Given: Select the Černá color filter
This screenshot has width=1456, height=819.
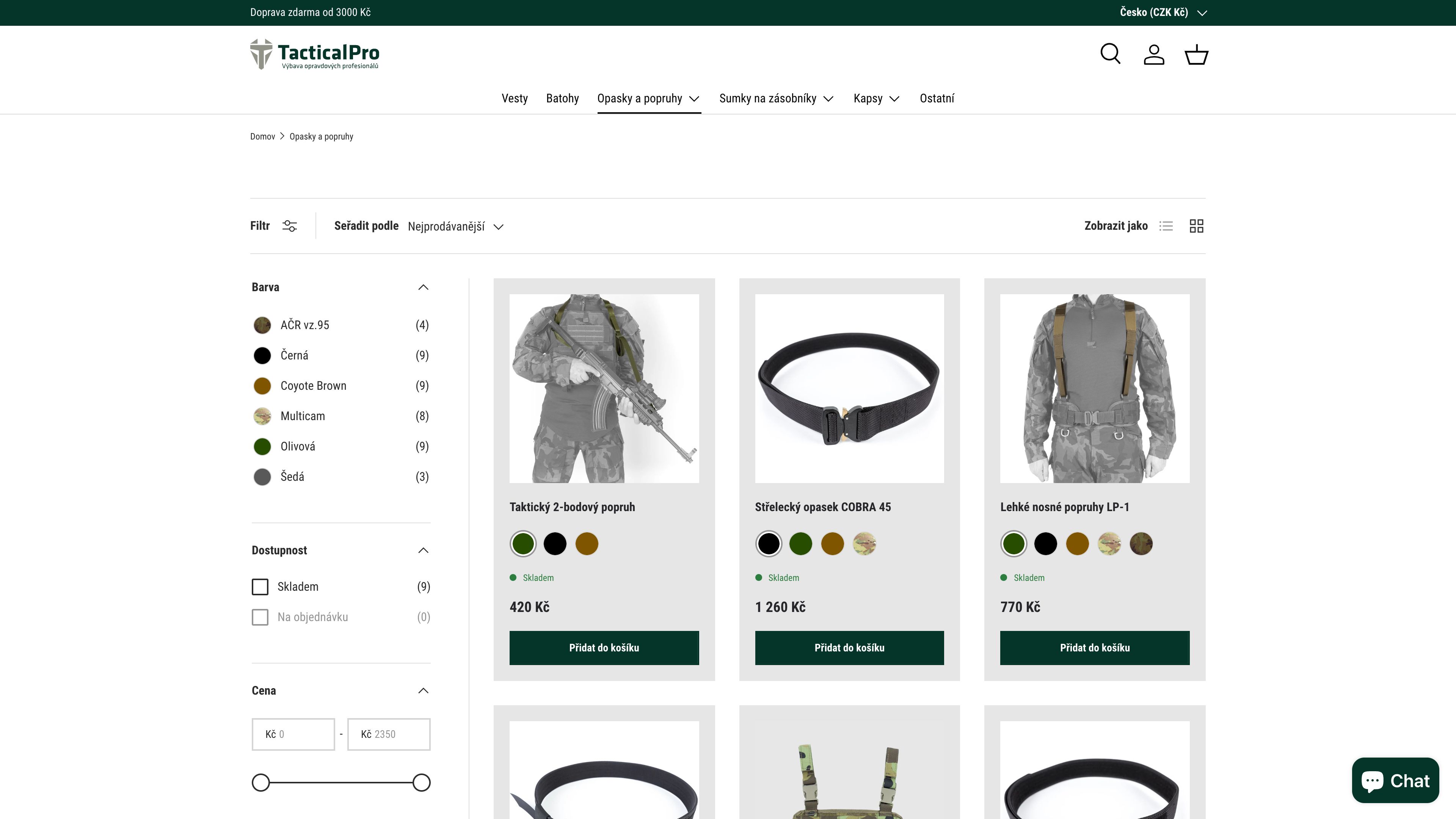Looking at the screenshot, I should pos(294,356).
